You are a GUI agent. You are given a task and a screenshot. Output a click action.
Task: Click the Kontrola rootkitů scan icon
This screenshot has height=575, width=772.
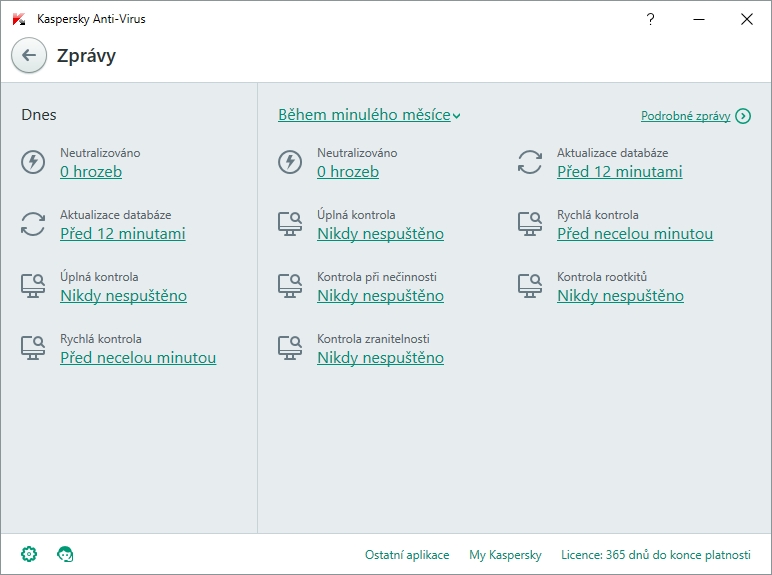click(x=529, y=285)
